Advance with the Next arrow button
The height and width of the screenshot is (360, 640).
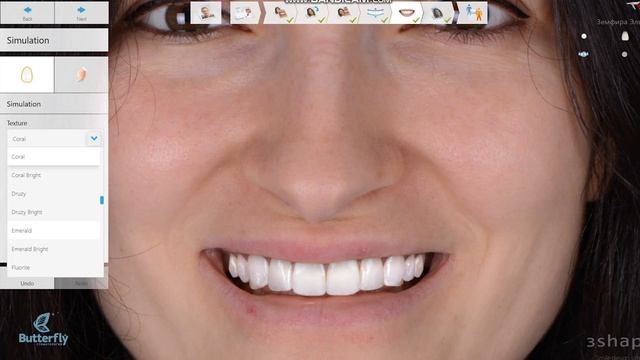[81, 13]
